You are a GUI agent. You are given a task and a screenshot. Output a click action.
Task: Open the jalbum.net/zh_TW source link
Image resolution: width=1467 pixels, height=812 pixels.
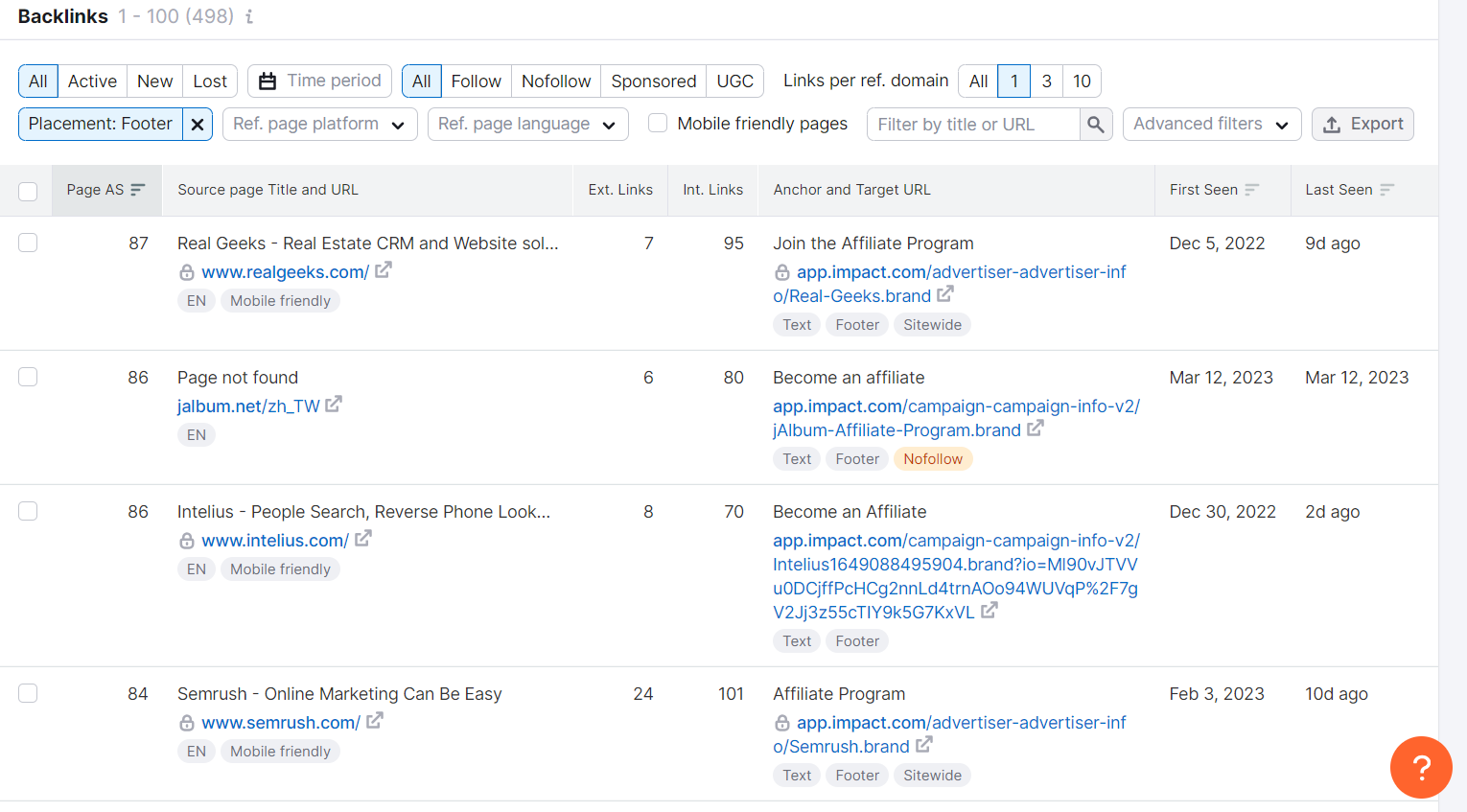point(248,406)
